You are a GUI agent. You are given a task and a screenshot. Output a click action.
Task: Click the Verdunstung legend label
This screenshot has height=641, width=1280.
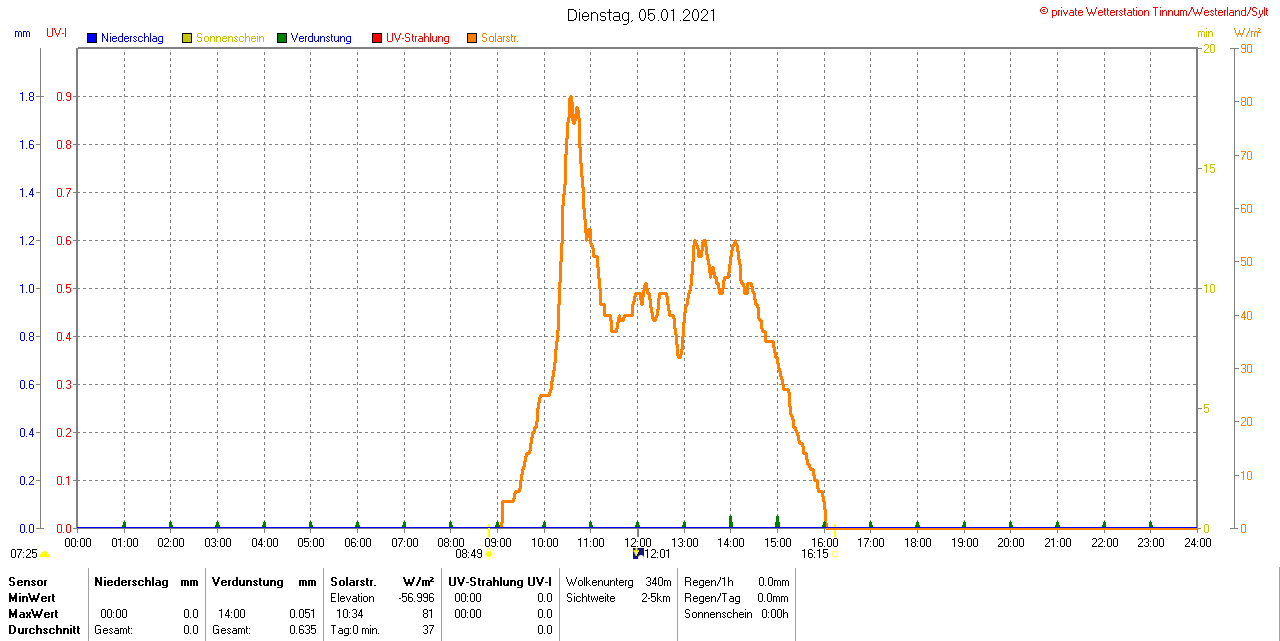pyautogui.click(x=321, y=38)
